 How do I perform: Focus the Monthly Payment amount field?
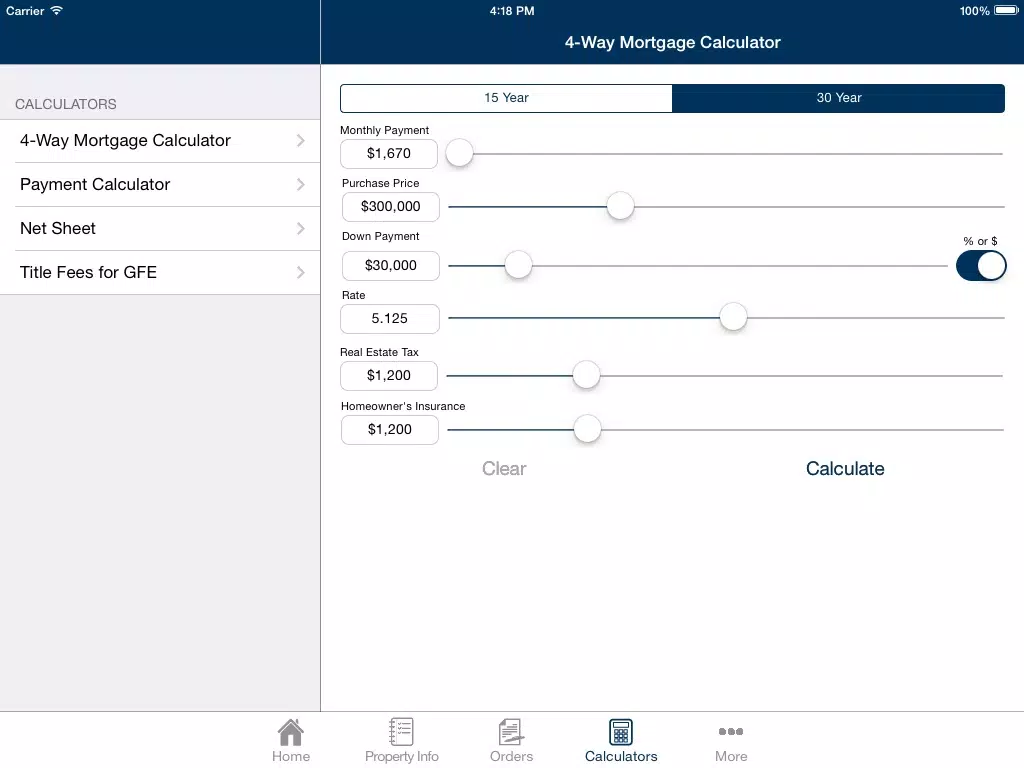(389, 153)
